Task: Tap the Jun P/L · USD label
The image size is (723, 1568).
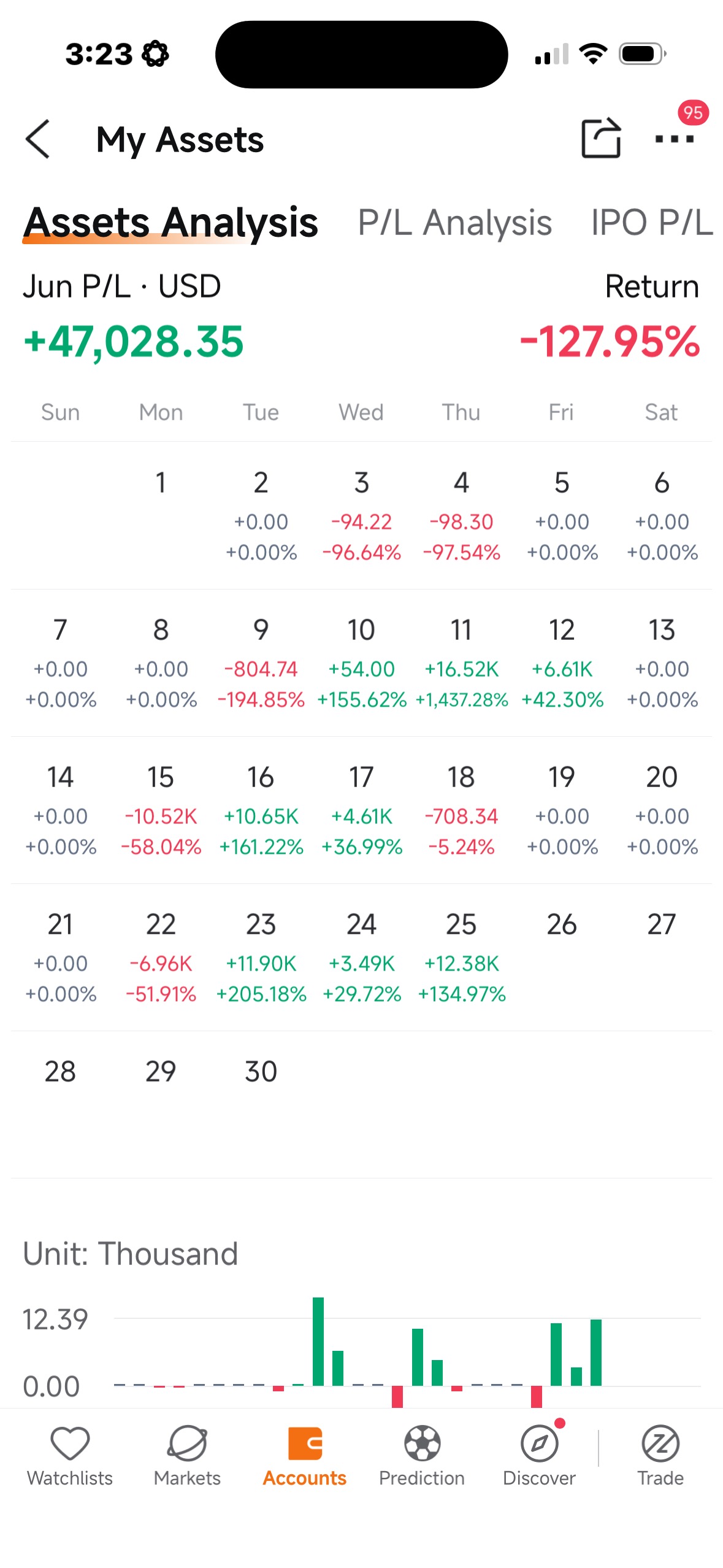Action: (x=122, y=286)
